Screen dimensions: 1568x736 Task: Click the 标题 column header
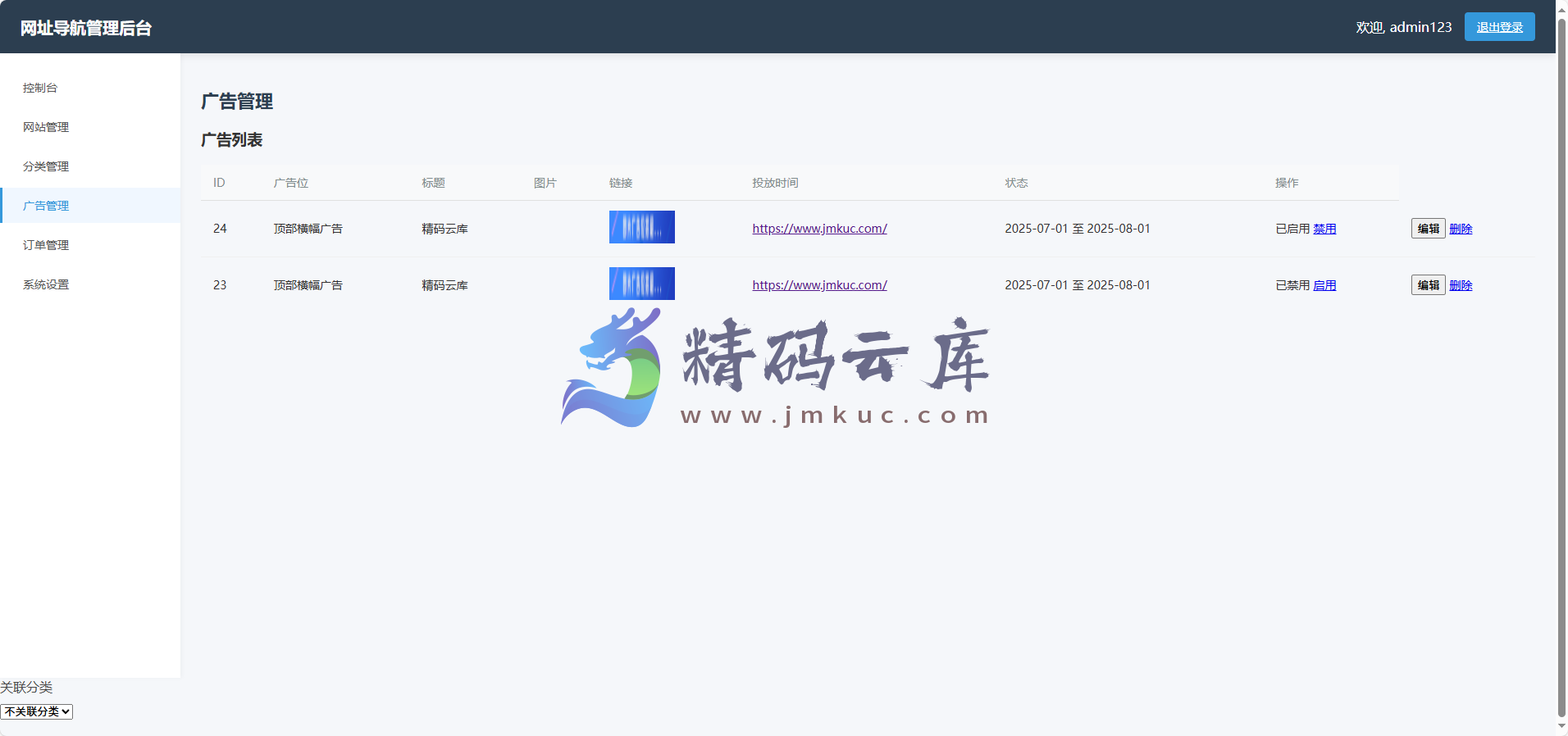(x=433, y=183)
